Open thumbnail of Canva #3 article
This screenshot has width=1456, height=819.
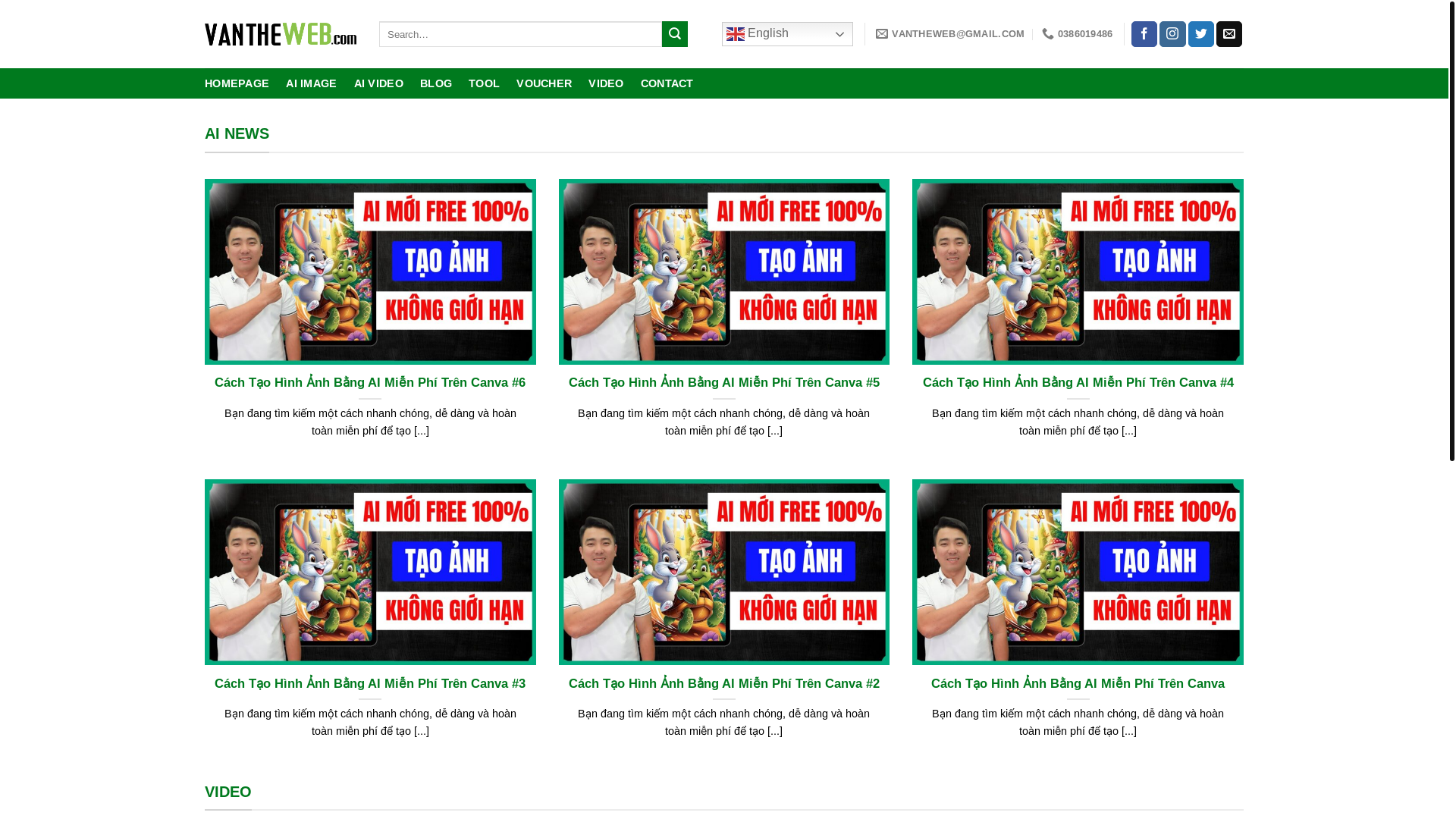point(370,572)
